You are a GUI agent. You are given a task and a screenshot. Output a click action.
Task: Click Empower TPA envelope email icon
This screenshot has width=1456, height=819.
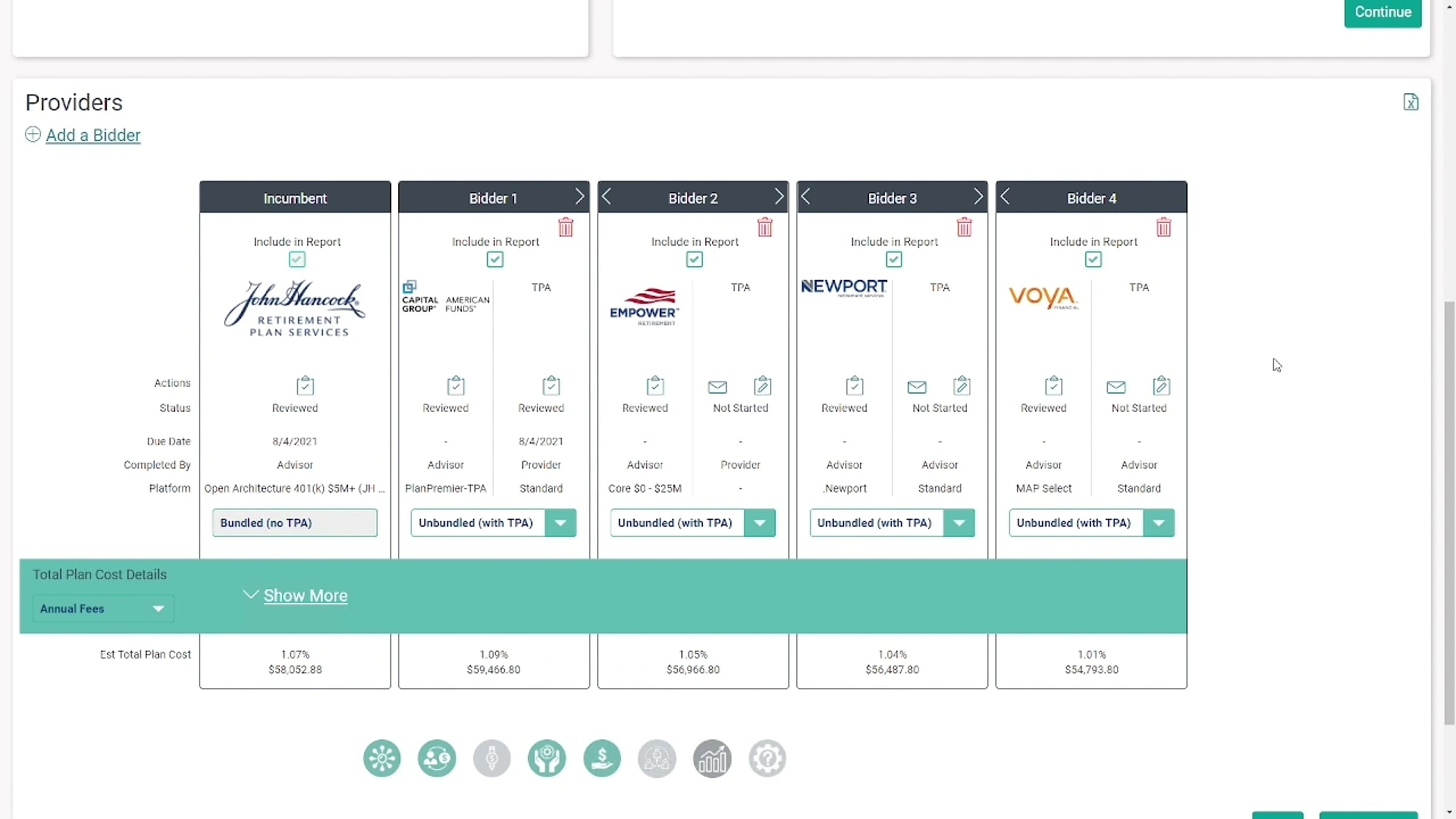717,386
